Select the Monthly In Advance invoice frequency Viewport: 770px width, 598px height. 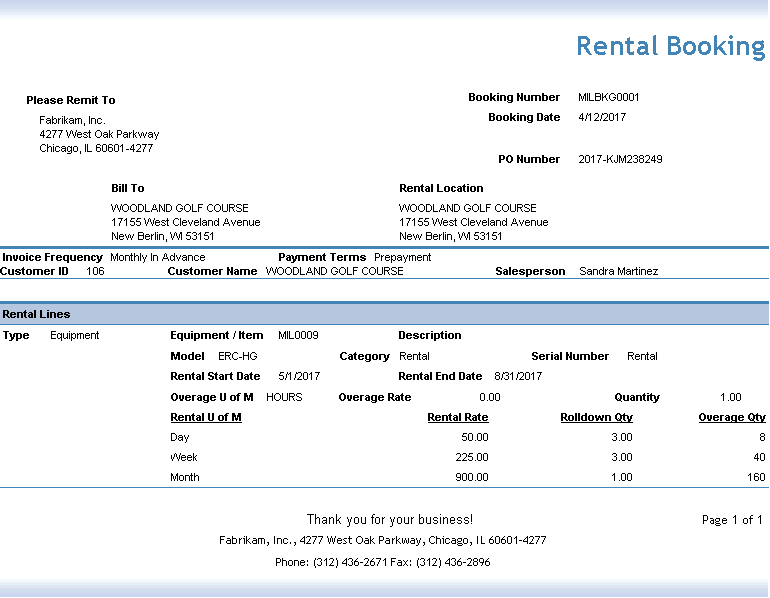[x=157, y=257]
